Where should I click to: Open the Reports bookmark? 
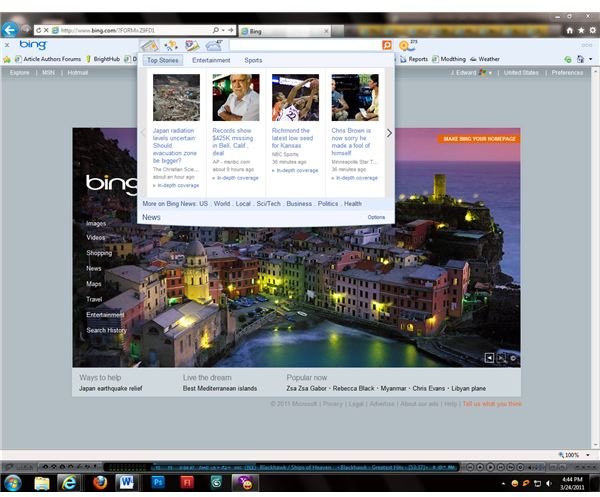[414, 59]
